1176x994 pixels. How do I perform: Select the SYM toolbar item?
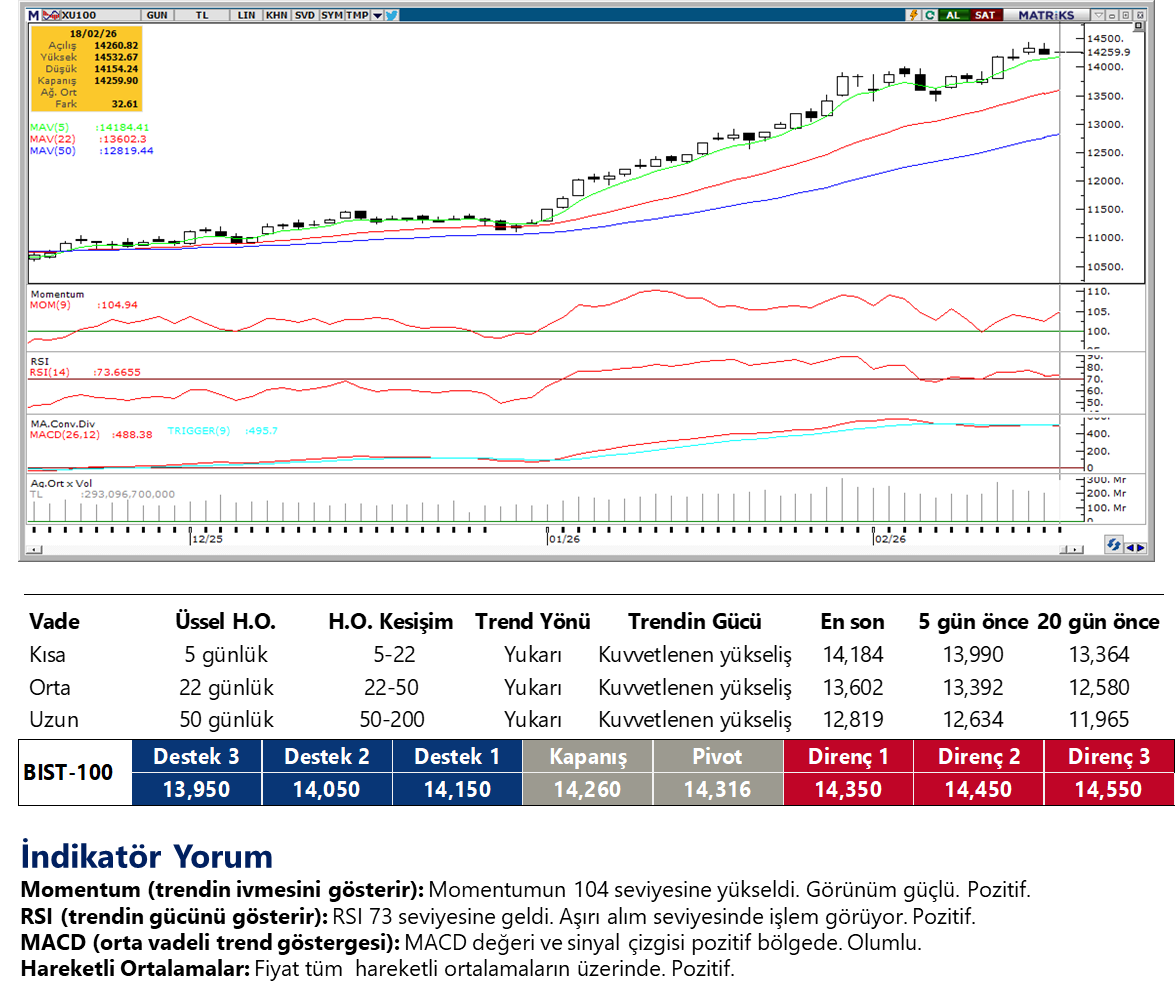coord(331,15)
